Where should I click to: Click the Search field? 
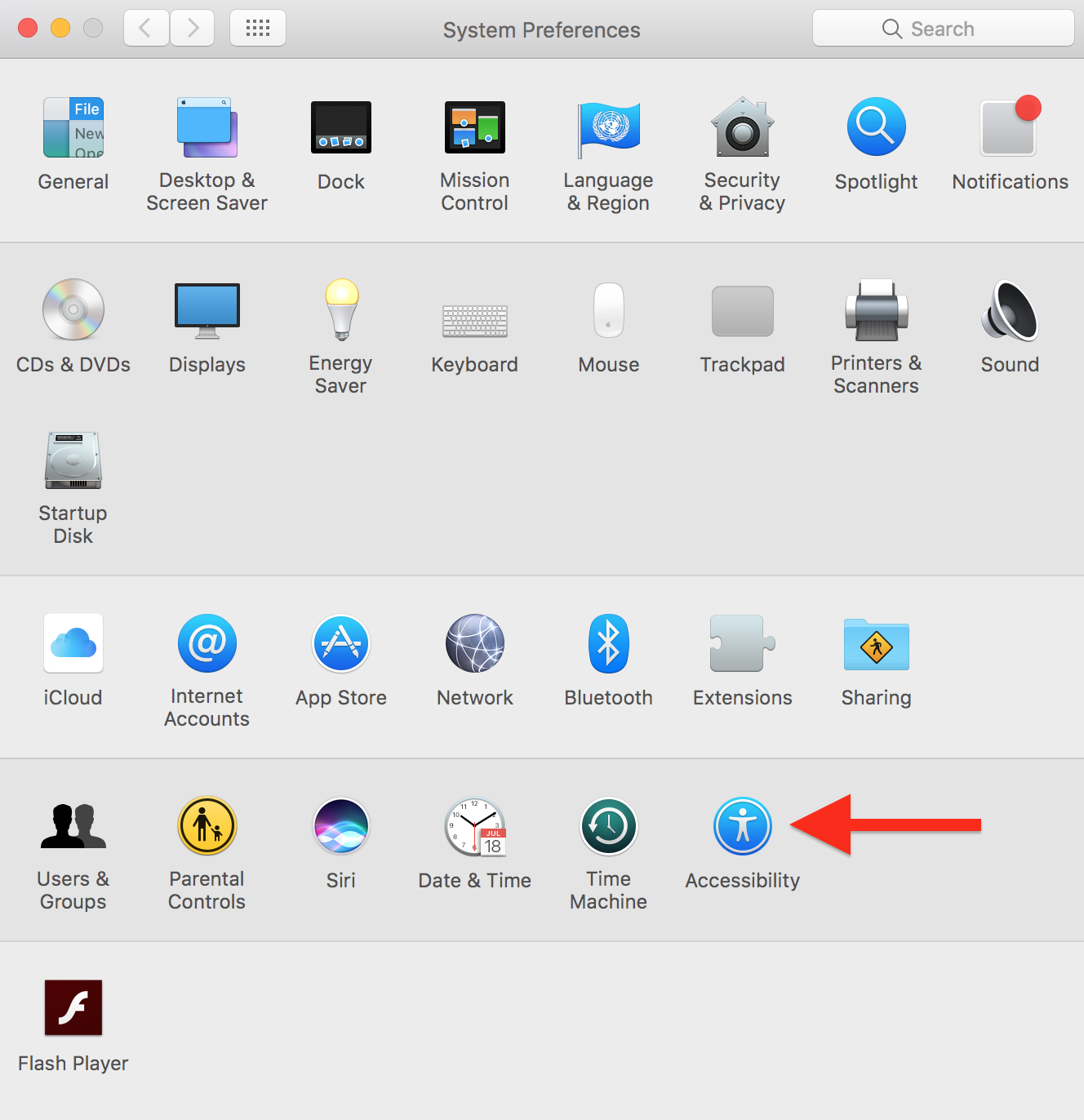(944, 29)
